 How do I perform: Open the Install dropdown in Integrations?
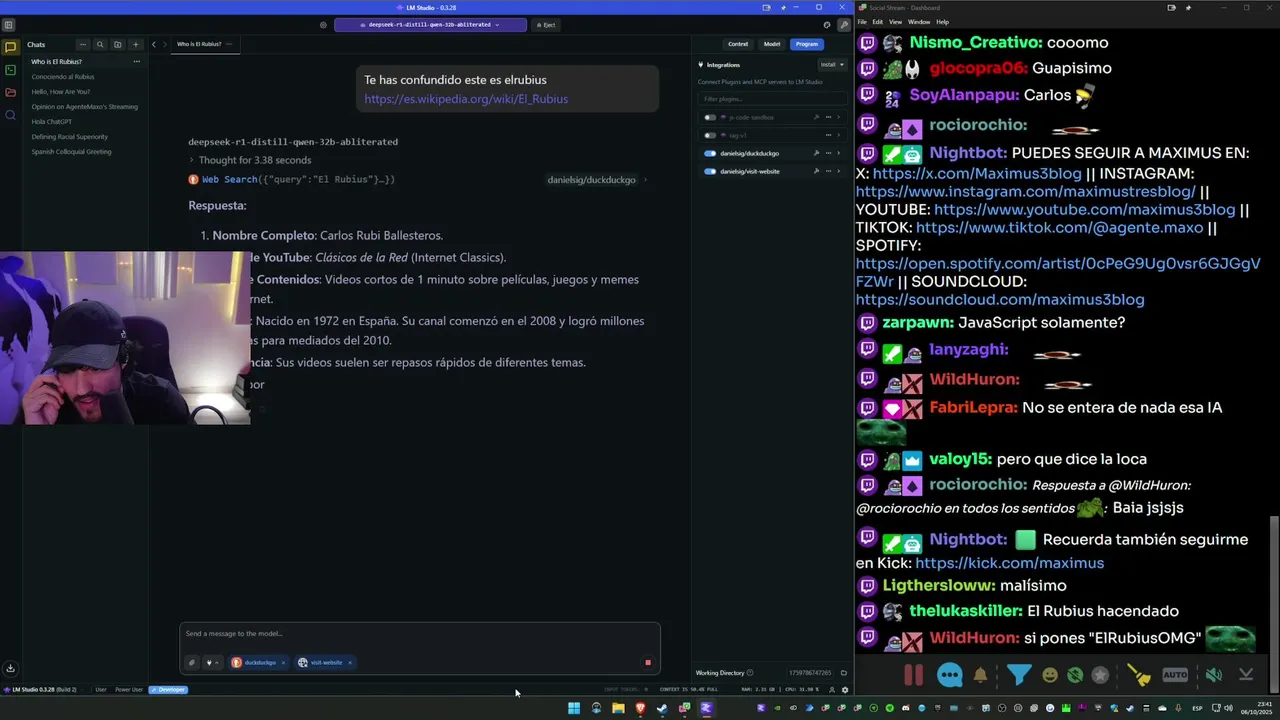(x=832, y=64)
